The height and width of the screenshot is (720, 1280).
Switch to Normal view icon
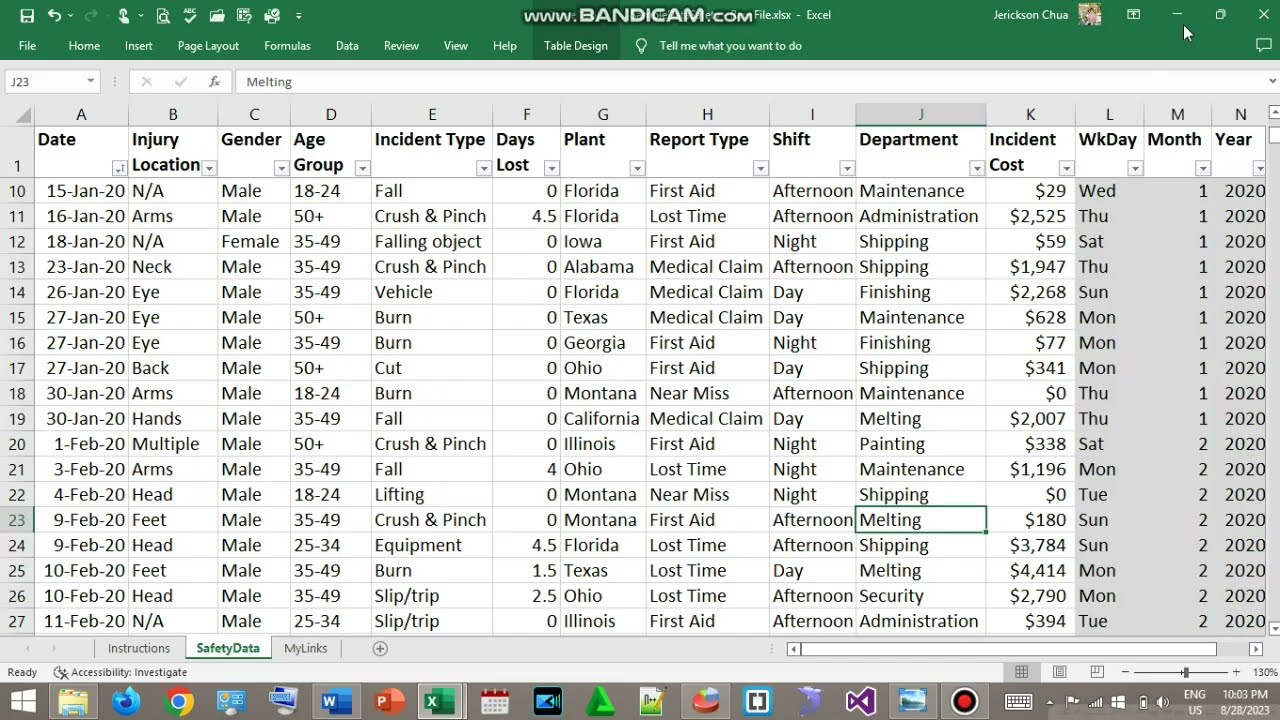point(1022,672)
